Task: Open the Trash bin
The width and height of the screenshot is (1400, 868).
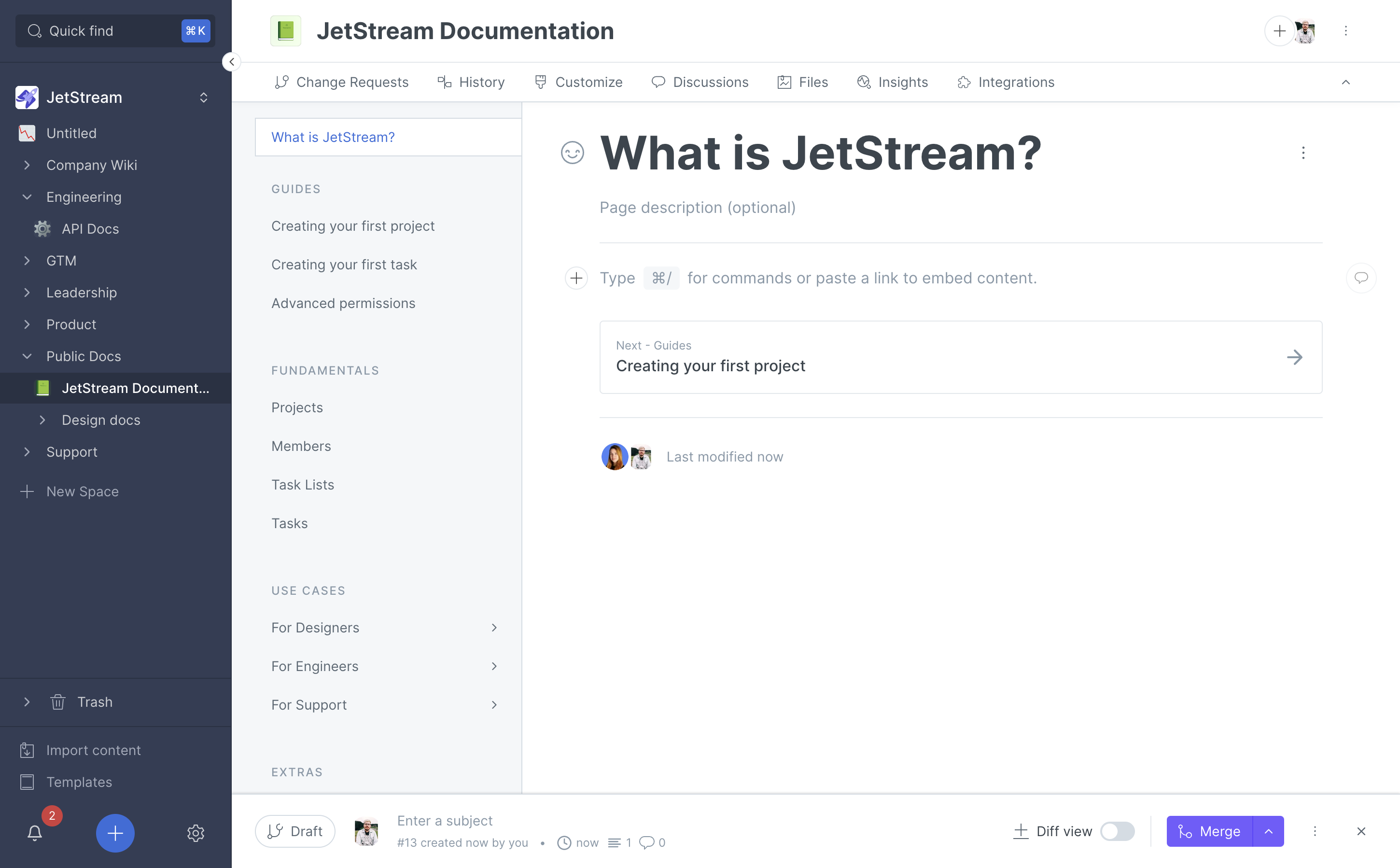Action: click(x=81, y=702)
